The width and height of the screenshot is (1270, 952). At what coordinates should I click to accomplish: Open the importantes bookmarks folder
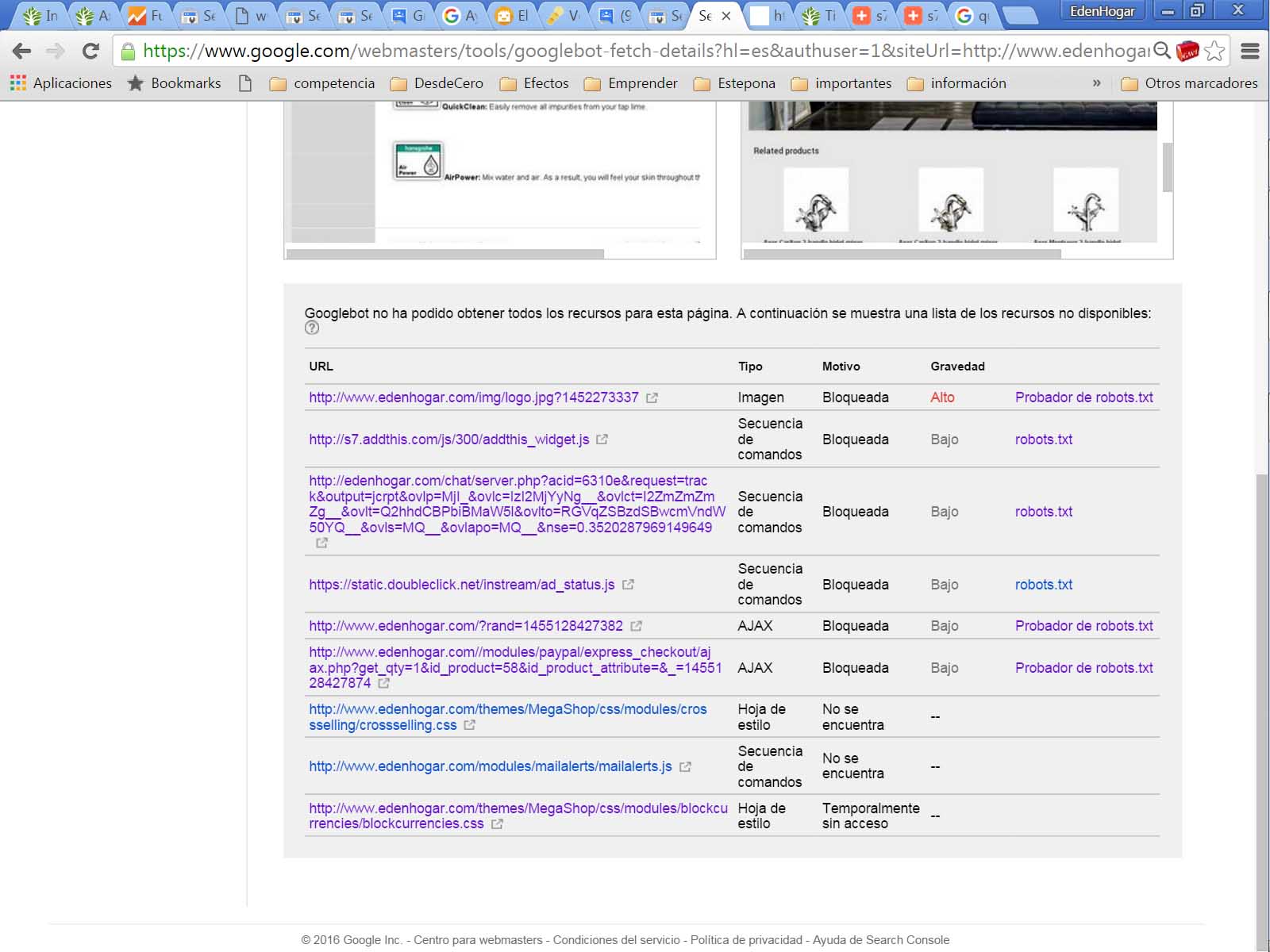[841, 83]
